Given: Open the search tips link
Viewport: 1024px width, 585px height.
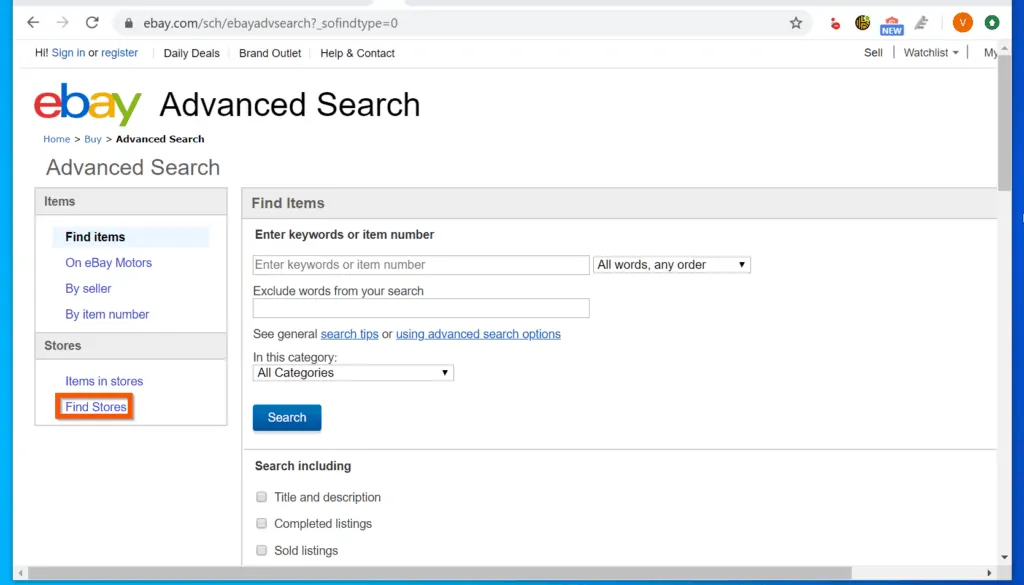Looking at the screenshot, I should coord(349,334).
